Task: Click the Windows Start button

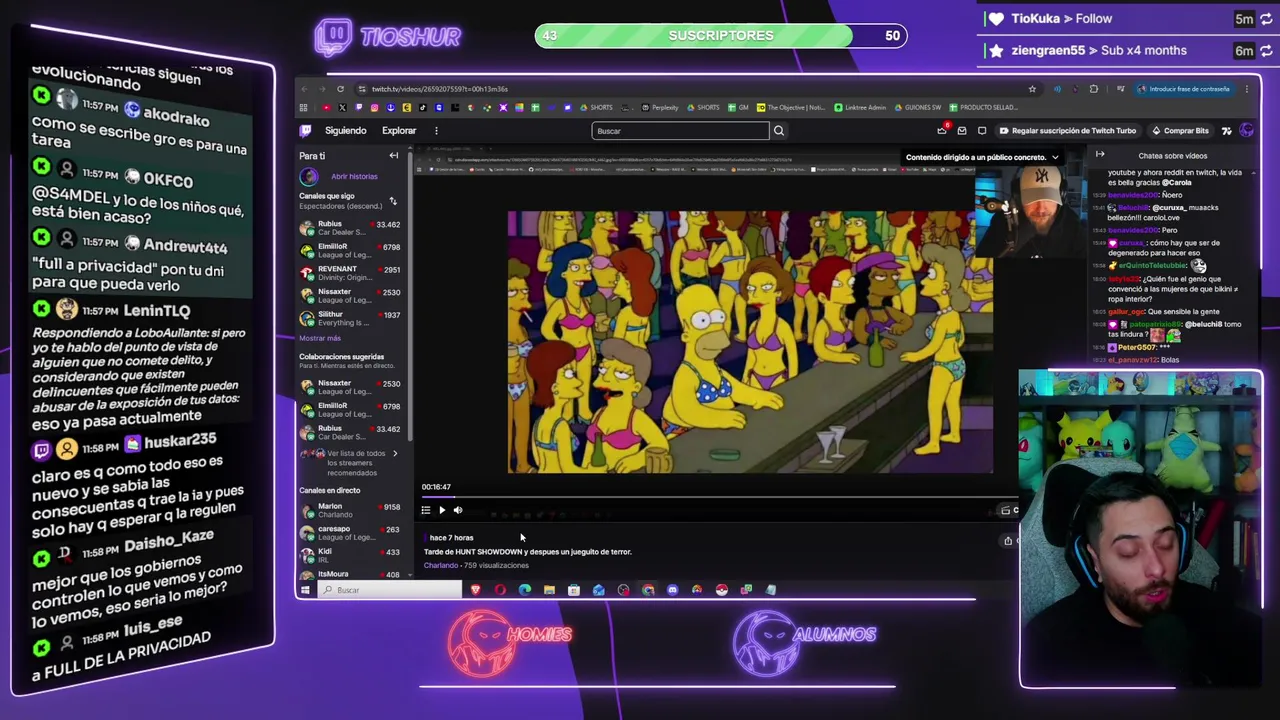Action: 305,590
